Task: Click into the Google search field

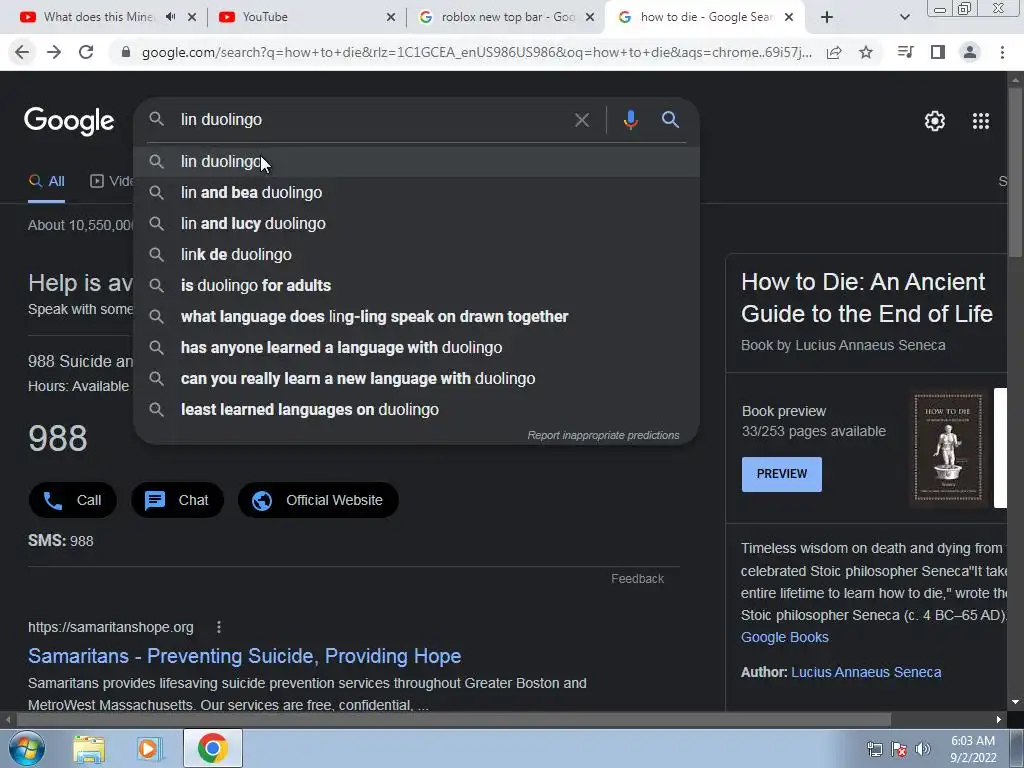Action: tap(372, 120)
